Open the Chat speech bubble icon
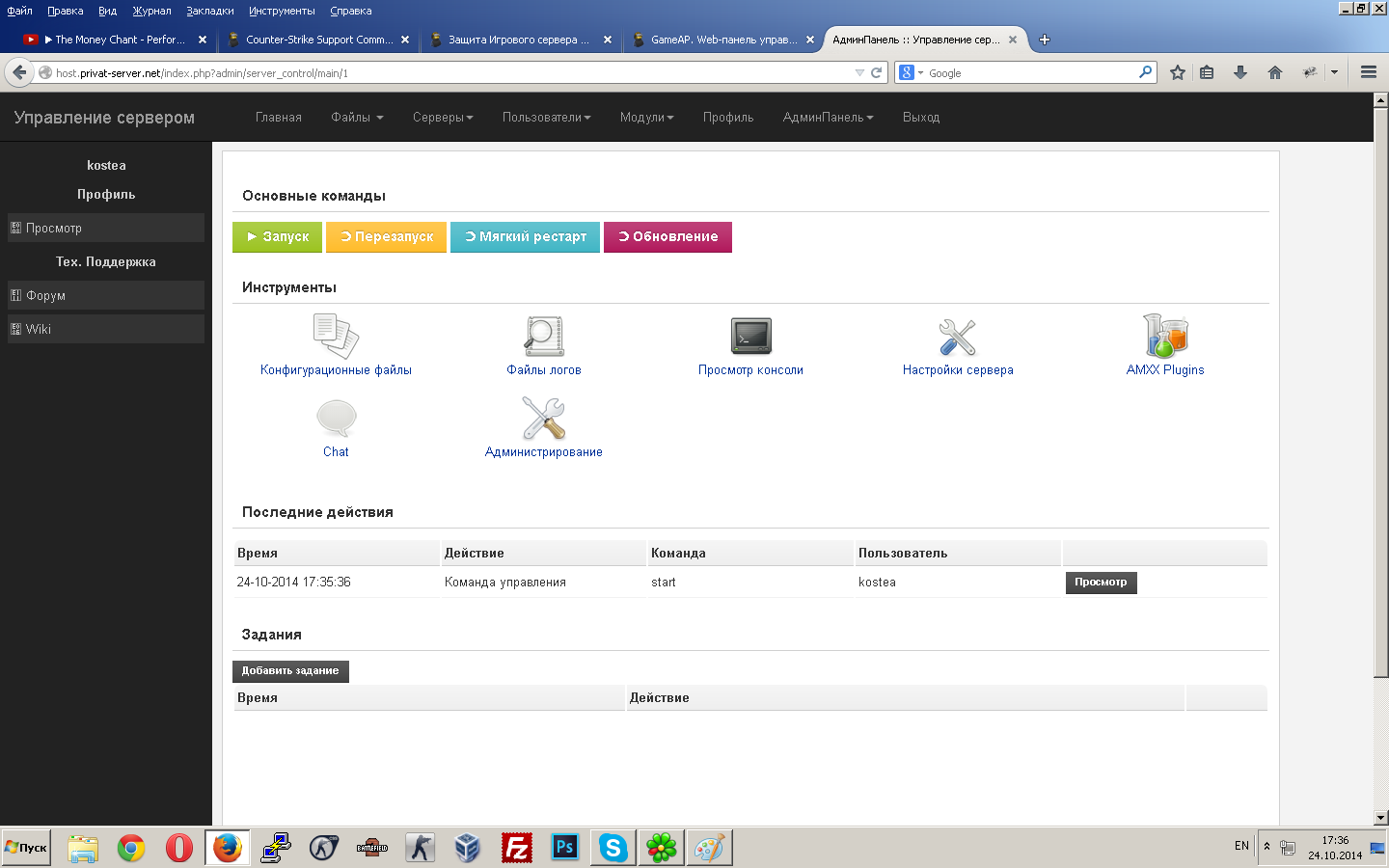The height and width of the screenshot is (868, 1389). tap(336, 419)
